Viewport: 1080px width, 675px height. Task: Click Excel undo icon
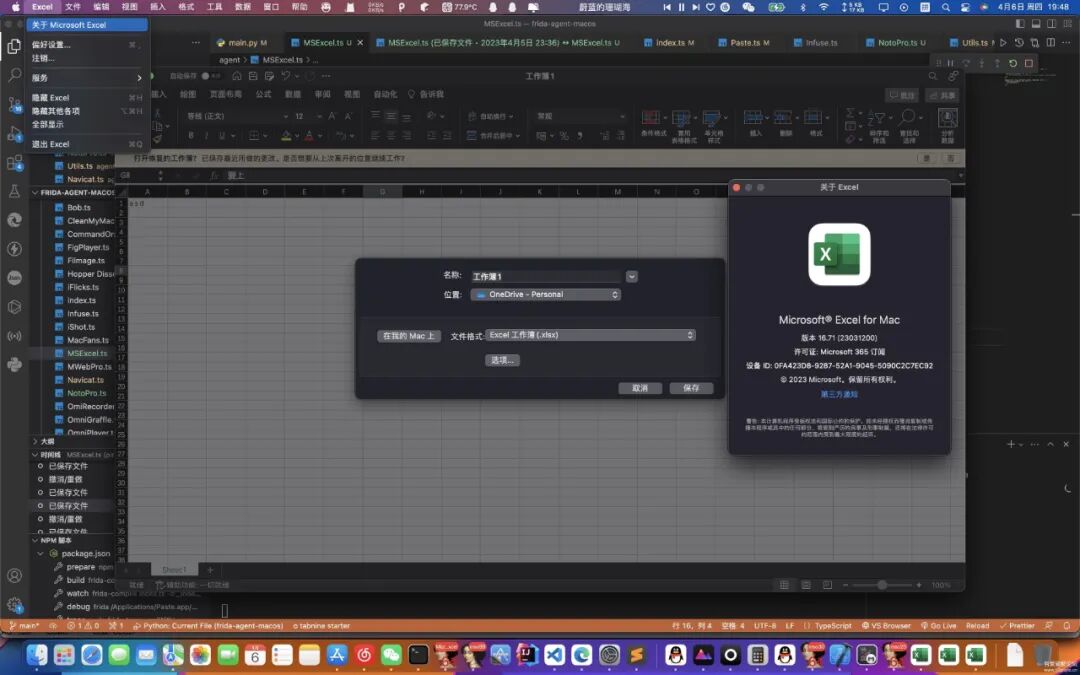286,76
